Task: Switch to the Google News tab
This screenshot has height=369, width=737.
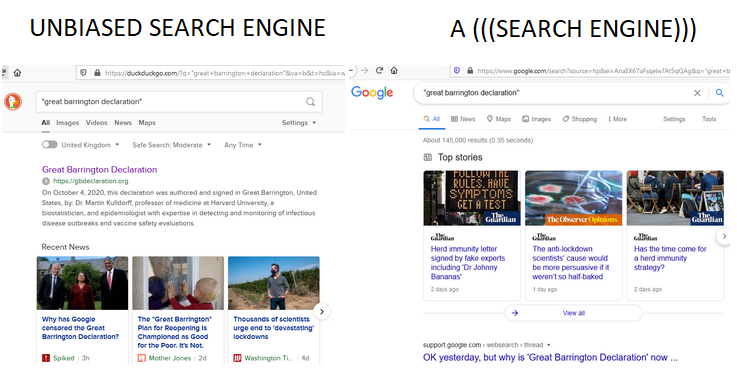Action: tap(463, 119)
